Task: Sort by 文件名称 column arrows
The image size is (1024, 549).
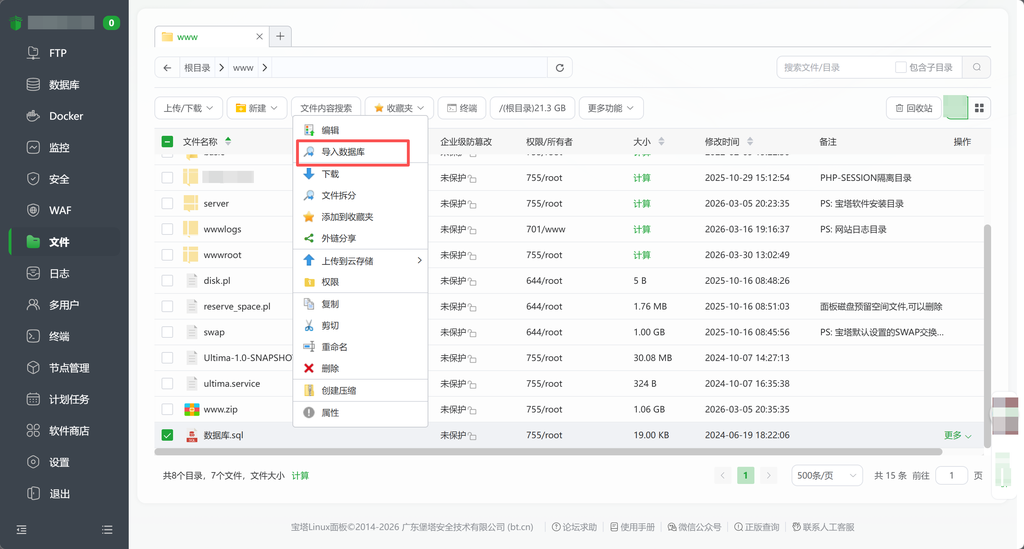Action: pos(228,142)
